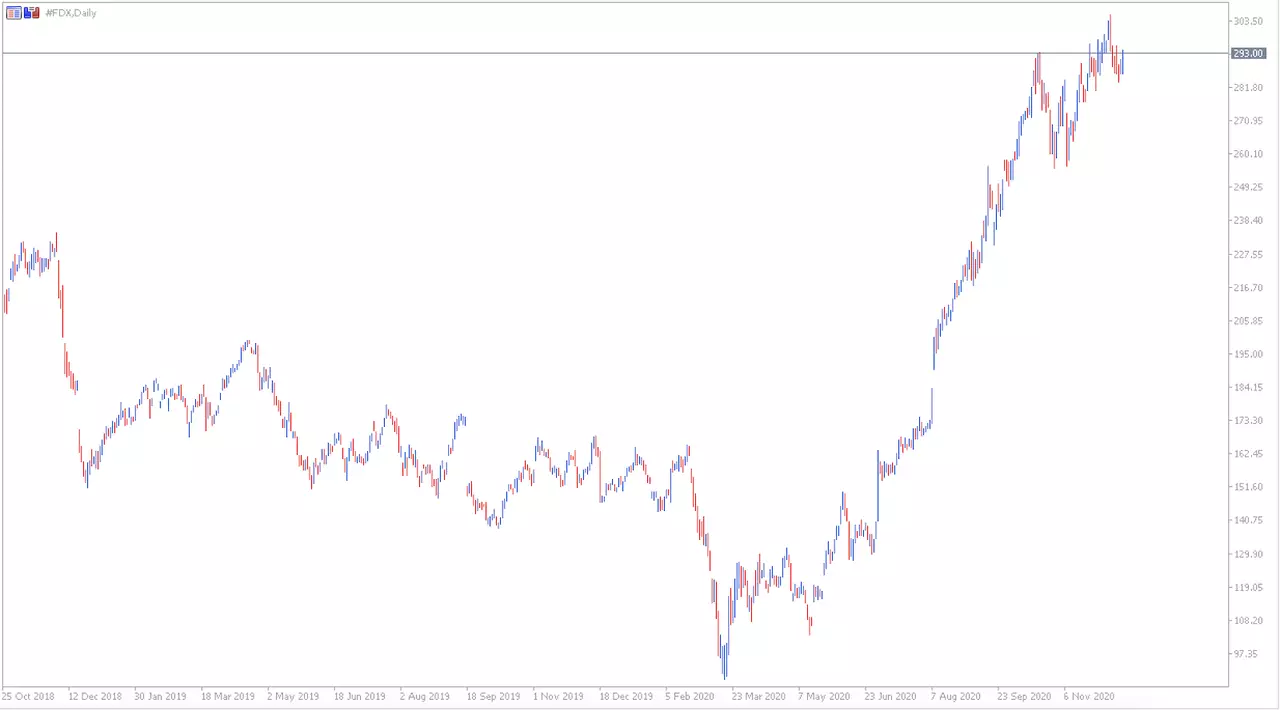Click the 25 Oct 2018 date label
The image size is (1280, 710).
(29, 696)
